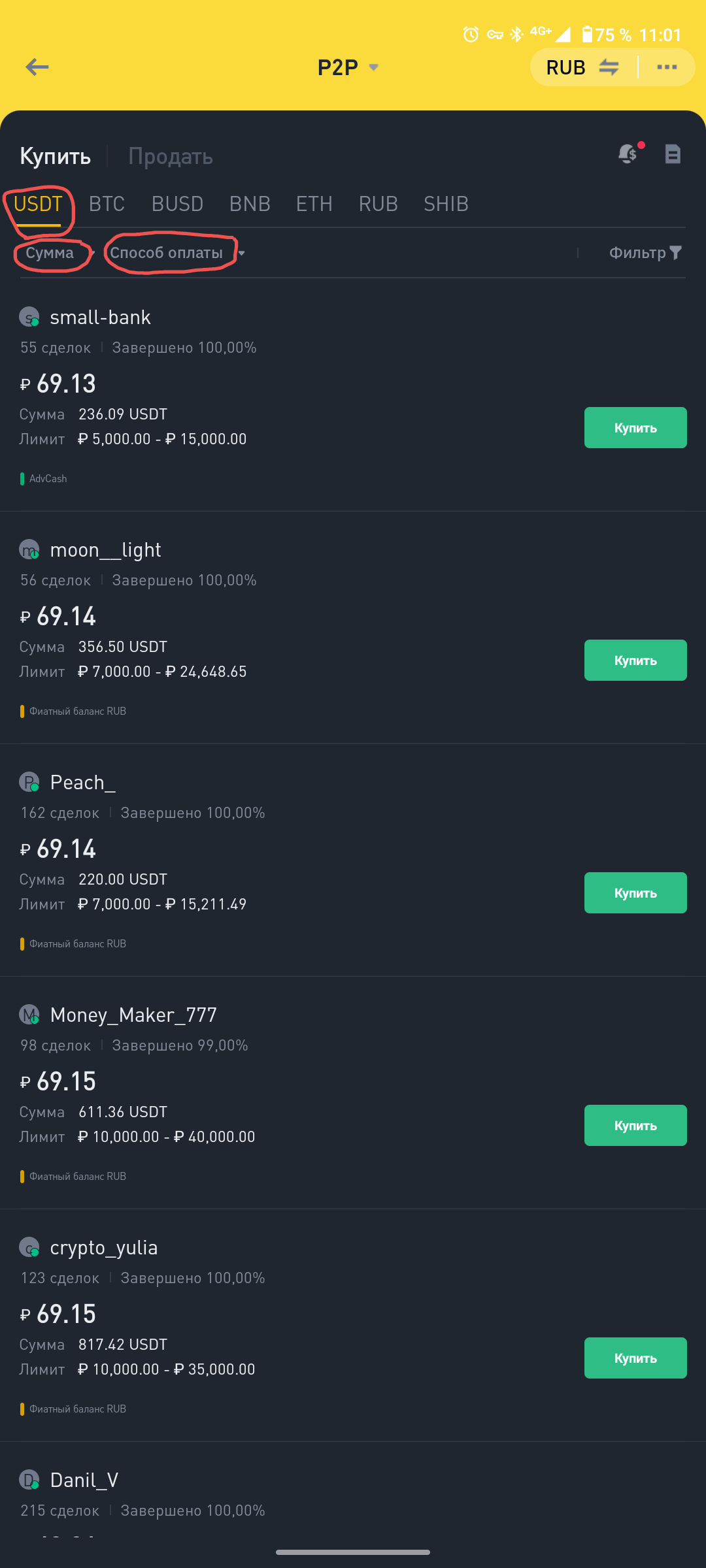Open the three-dots more options menu

(666, 67)
